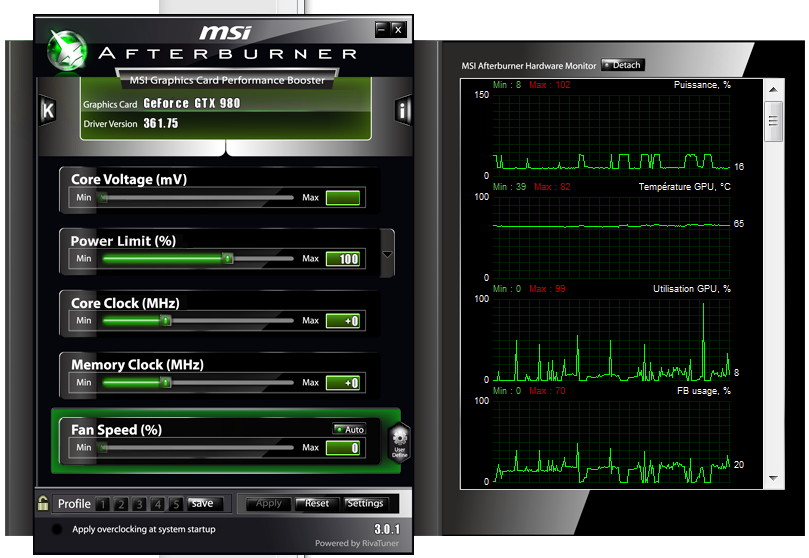Click the Power Limit value field showing 100
The image size is (809, 558).
tap(343, 259)
